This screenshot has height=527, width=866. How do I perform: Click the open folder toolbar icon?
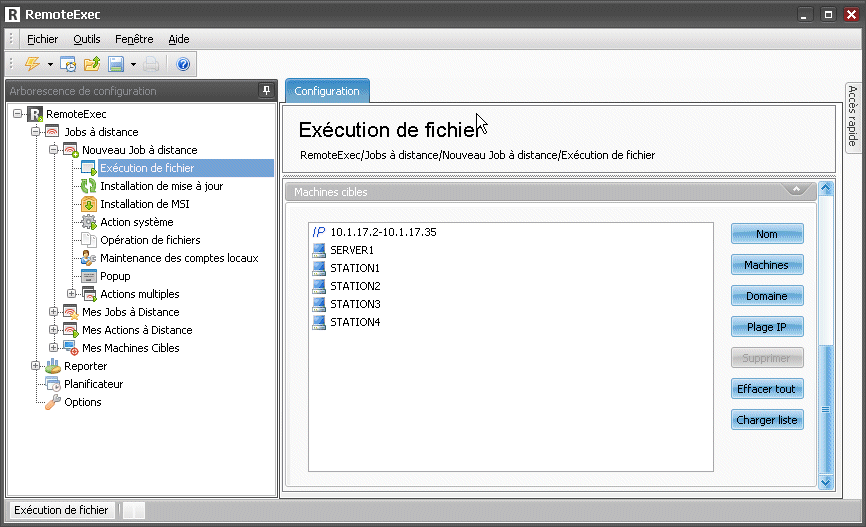[x=92, y=64]
